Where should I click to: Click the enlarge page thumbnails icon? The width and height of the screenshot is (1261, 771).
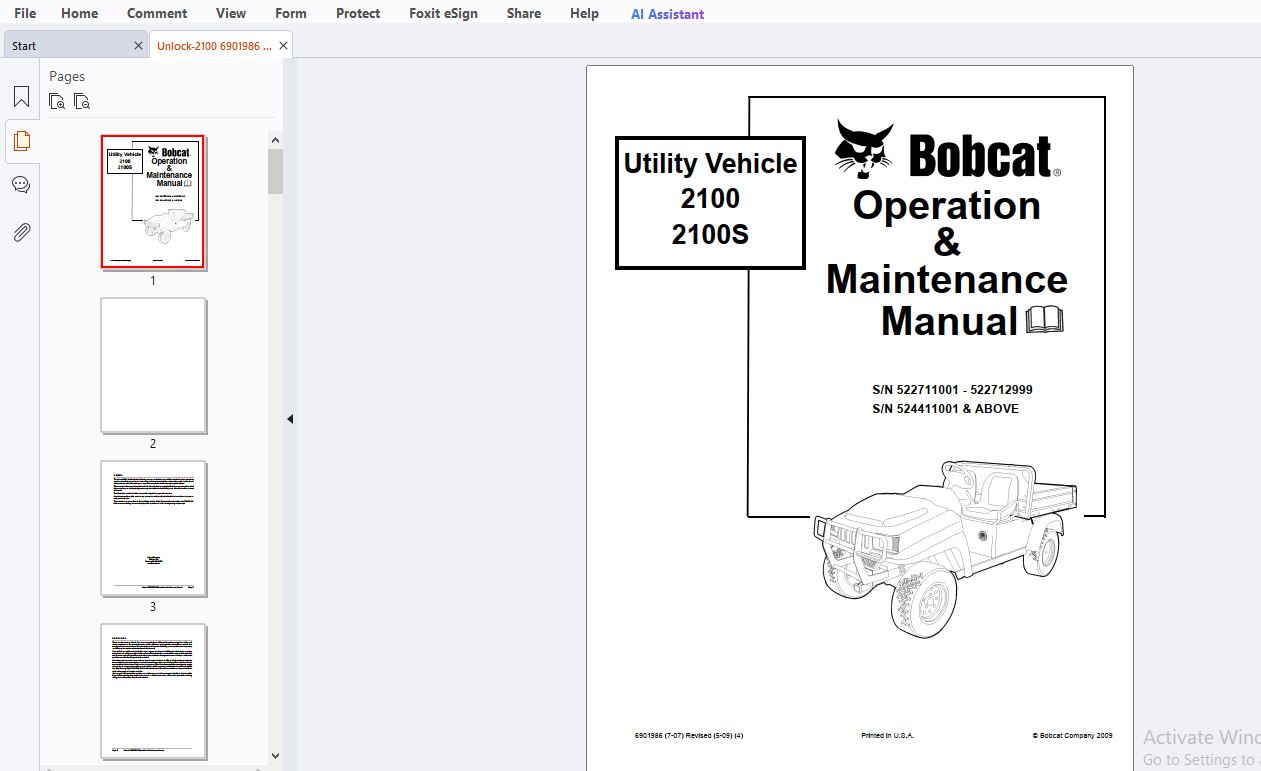click(57, 101)
